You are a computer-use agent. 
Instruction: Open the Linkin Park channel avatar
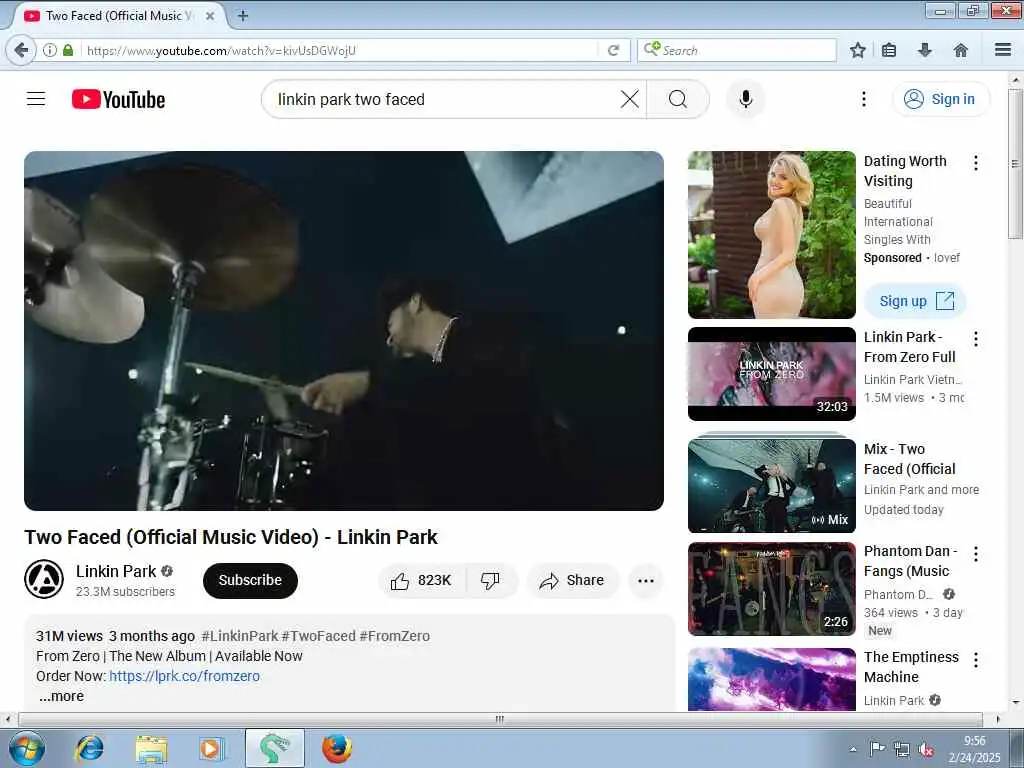click(x=44, y=579)
